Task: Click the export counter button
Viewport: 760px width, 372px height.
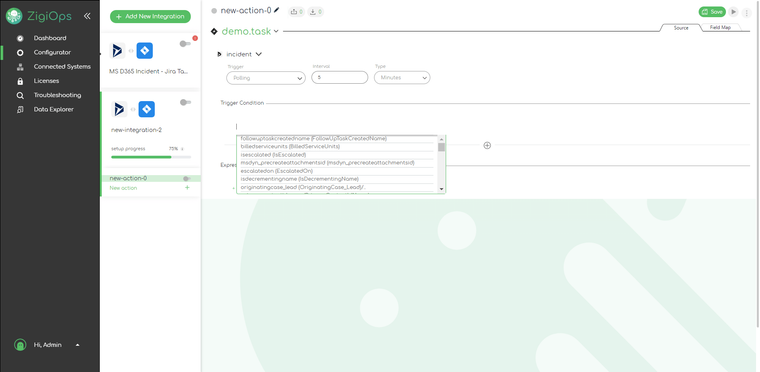Action: click(296, 12)
